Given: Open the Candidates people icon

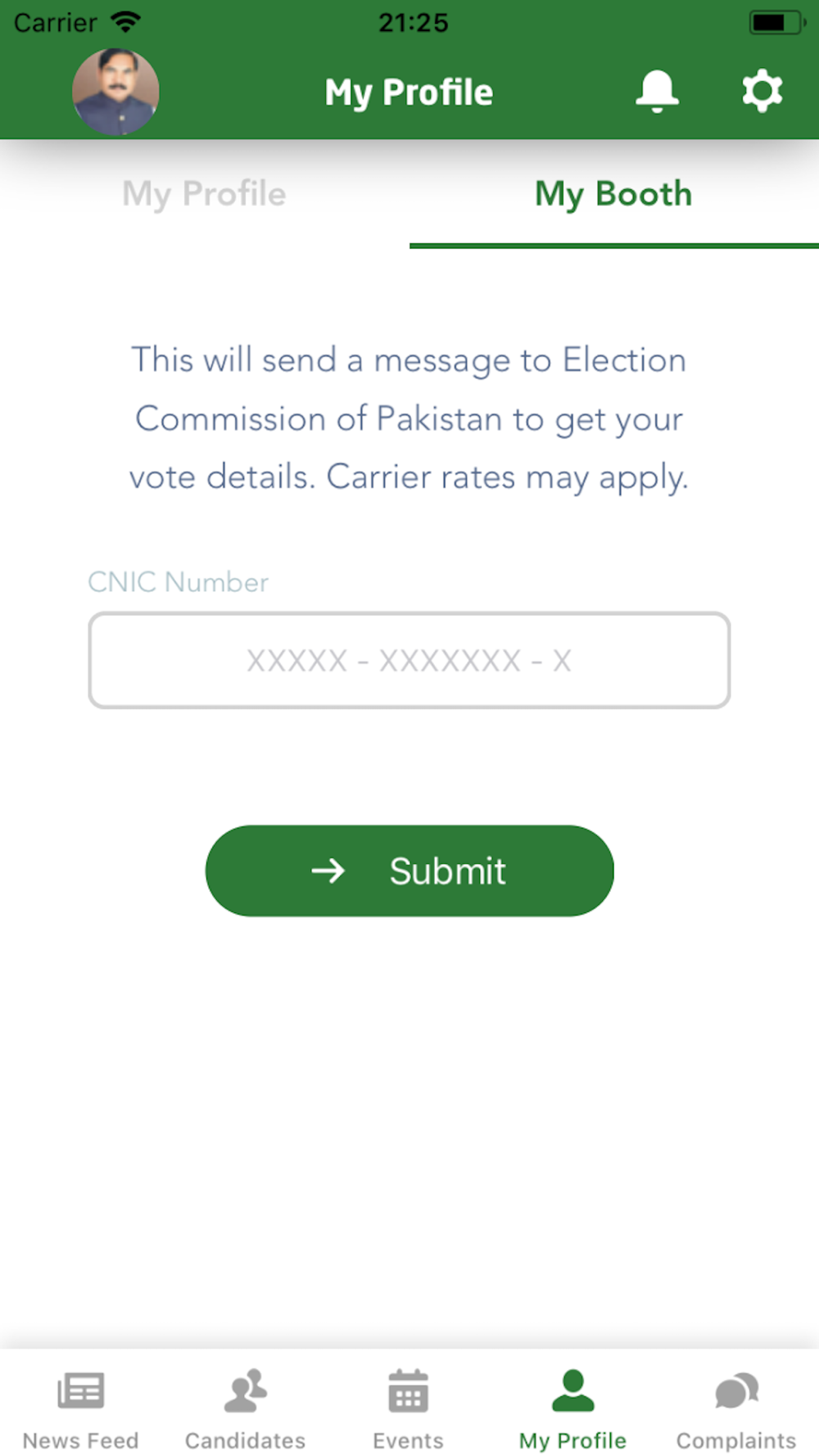Looking at the screenshot, I should pyautogui.click(x=245, y=1390).
